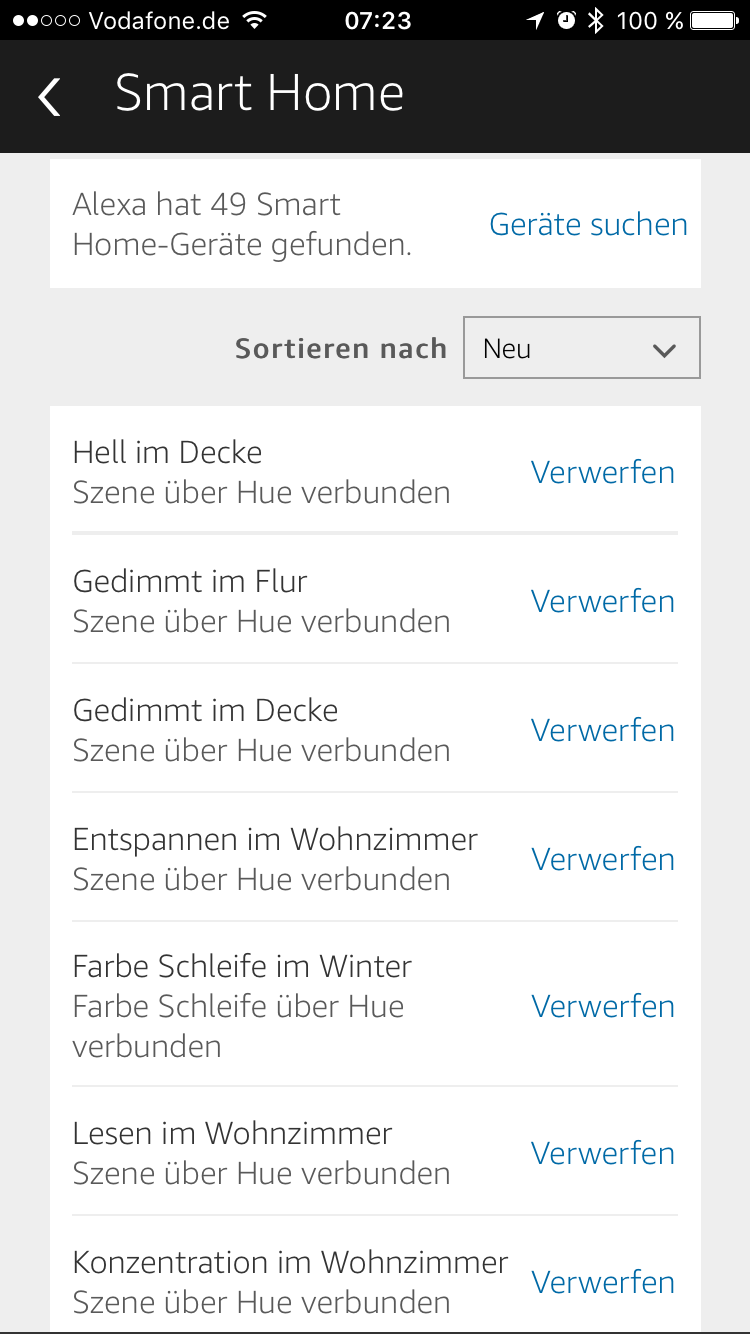Tap the Geräte suchen link
Image resolution: width=750 pixels, height=1334 pixels.
pyautogui.click(x=588, y=224)
